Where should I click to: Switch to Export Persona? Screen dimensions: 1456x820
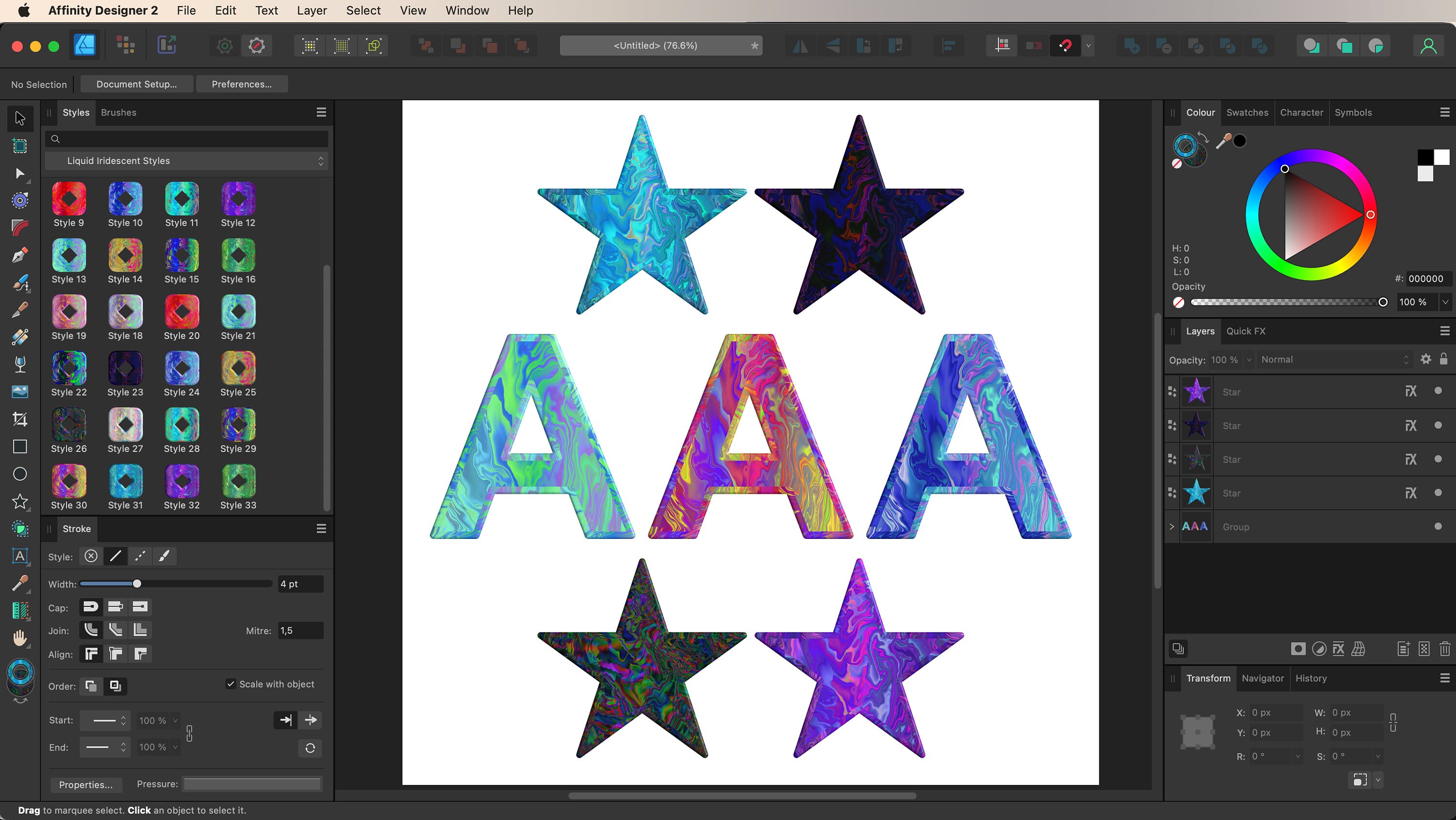pos(166,45)
